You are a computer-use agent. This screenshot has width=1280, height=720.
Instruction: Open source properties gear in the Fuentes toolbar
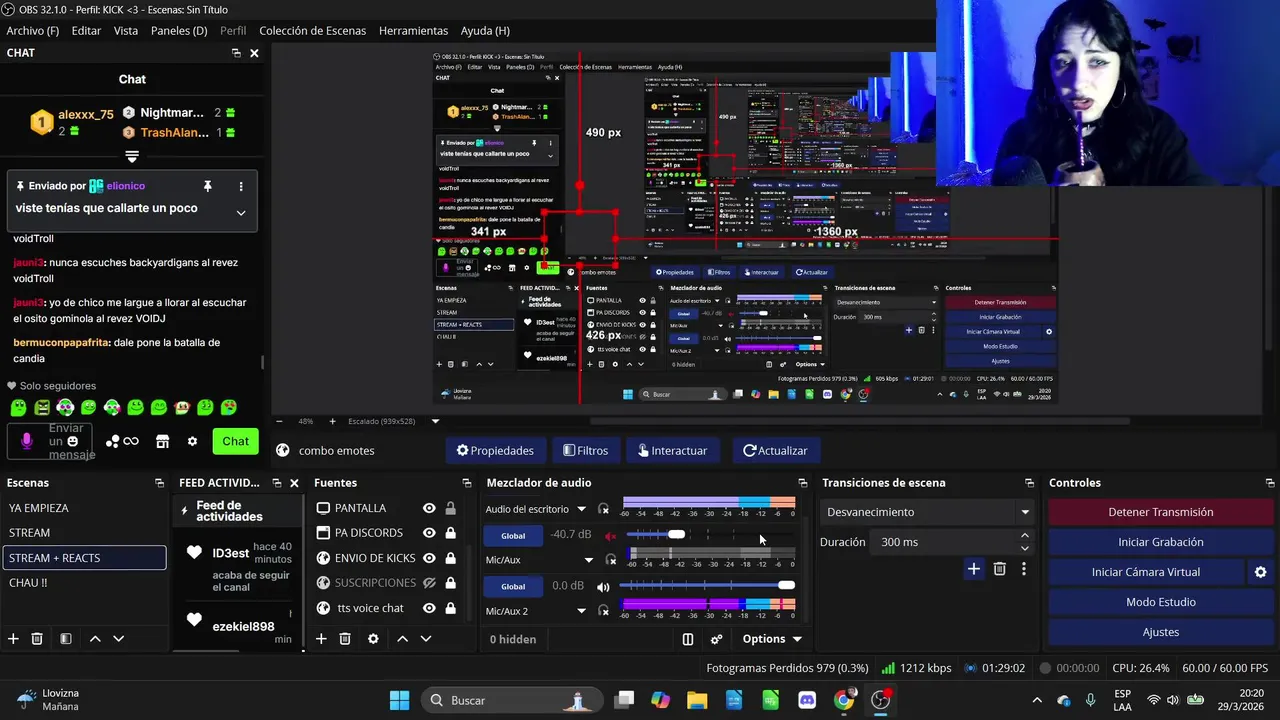point(373,638)
